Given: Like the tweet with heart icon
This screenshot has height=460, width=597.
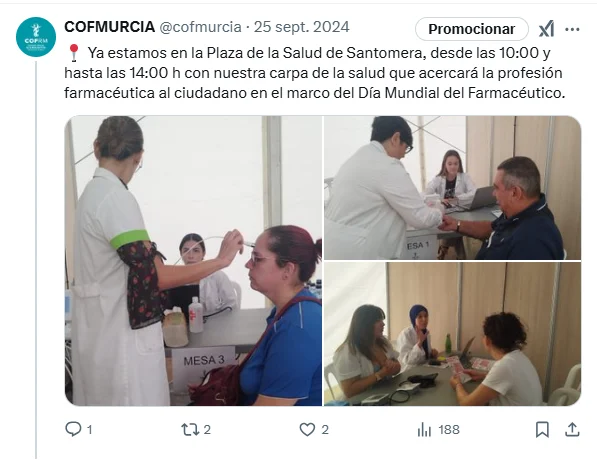Looking at the screenshot, I should click(307, 430).
